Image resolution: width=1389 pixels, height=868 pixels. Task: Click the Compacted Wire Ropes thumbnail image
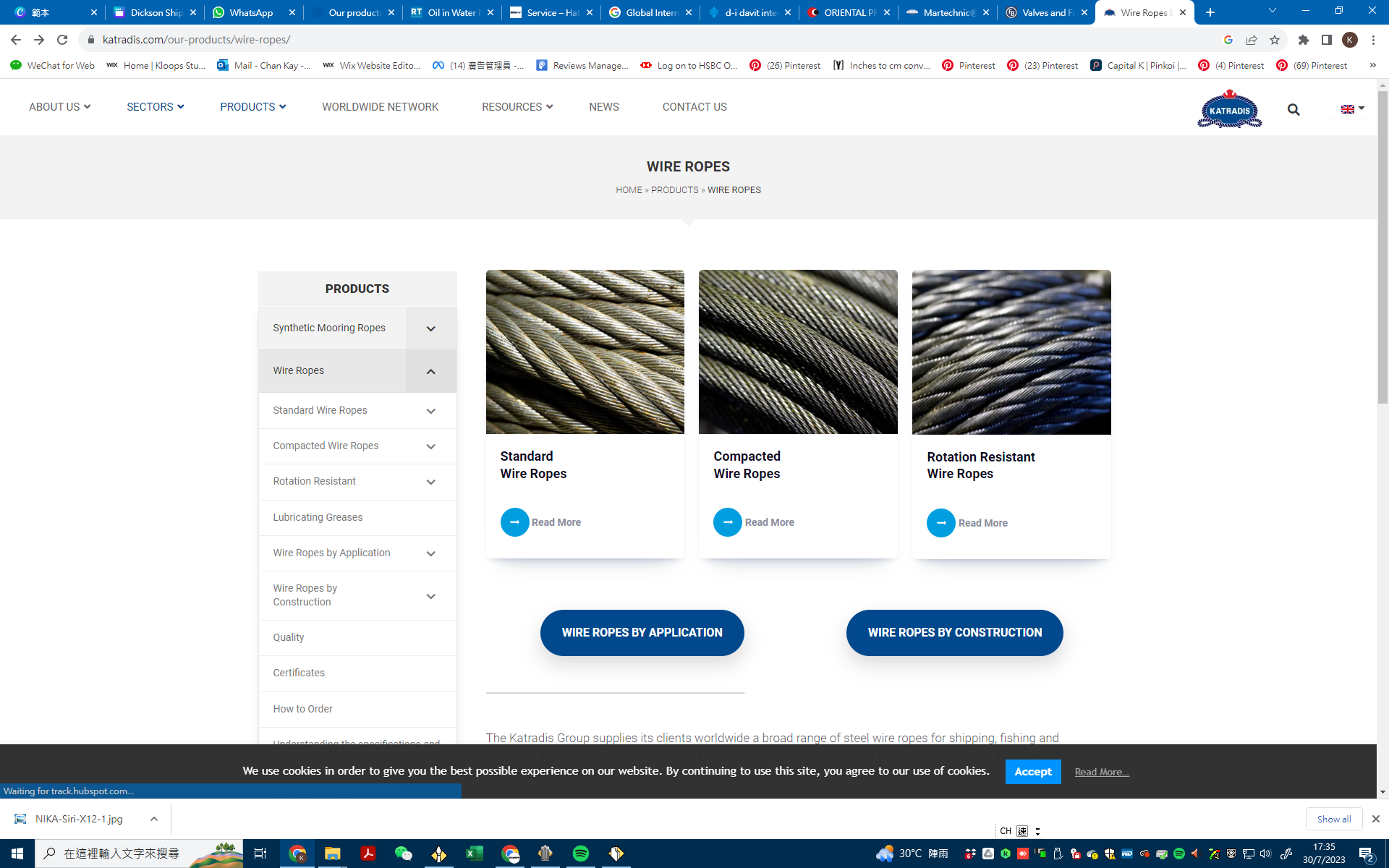coord(798,352)
